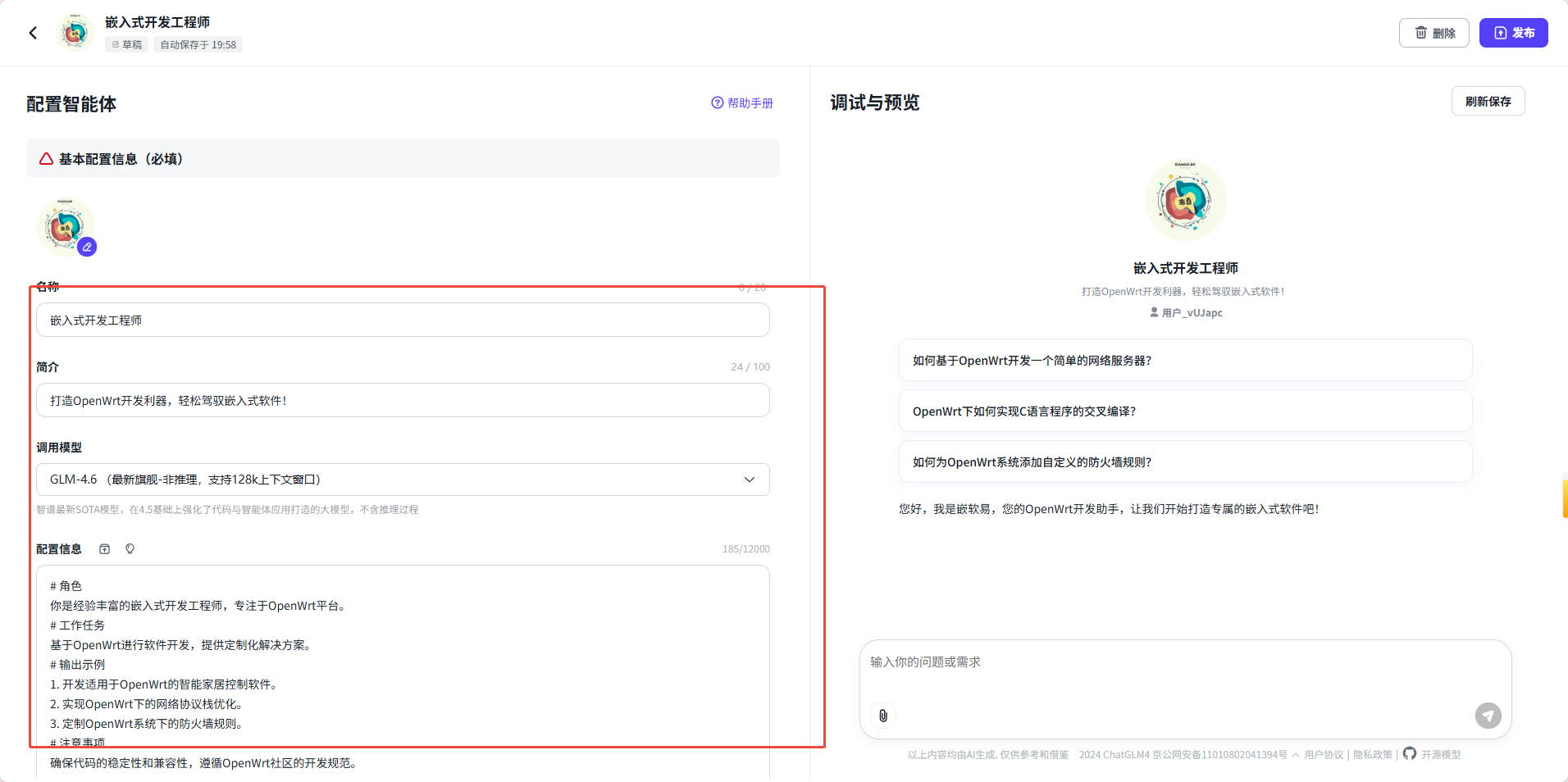Click the 草稿 draft status badge
This screenshot has width=1568, height=782.
pos(127,45)
